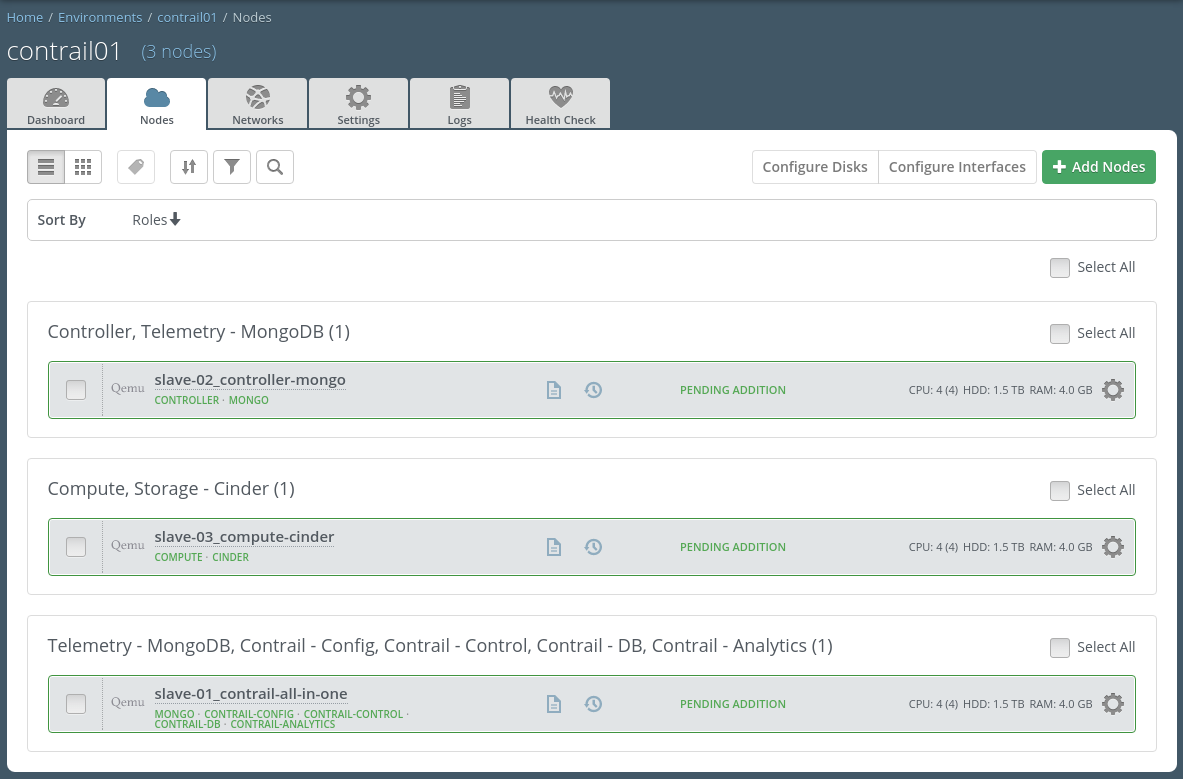Rename node slave-01_contrail-all-in-one by its name
Screen dimensions: 1183x779
pos(251,693)
